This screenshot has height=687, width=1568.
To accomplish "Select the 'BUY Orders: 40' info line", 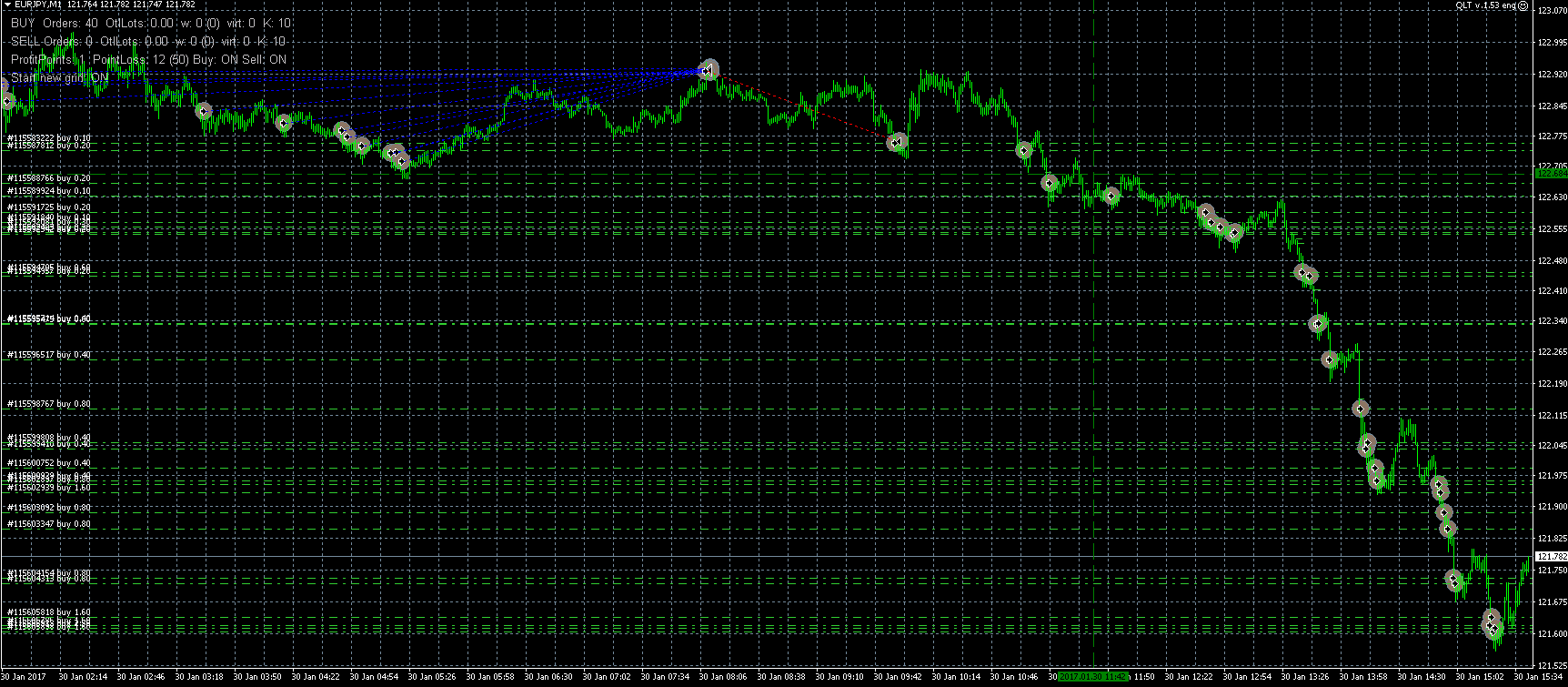I will tap(151, 23).
